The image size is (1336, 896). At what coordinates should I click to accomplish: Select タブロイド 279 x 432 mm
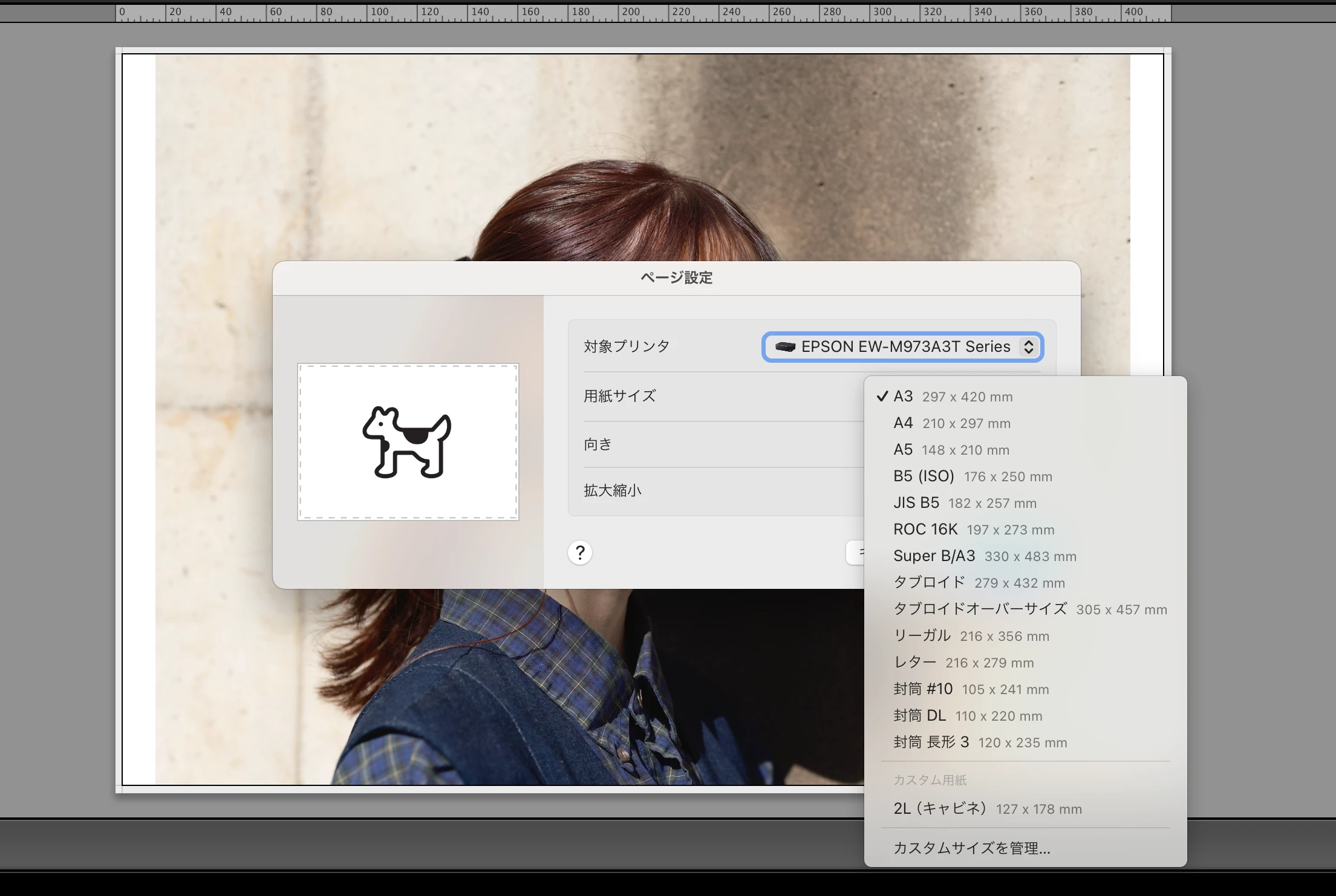[979, 583]
